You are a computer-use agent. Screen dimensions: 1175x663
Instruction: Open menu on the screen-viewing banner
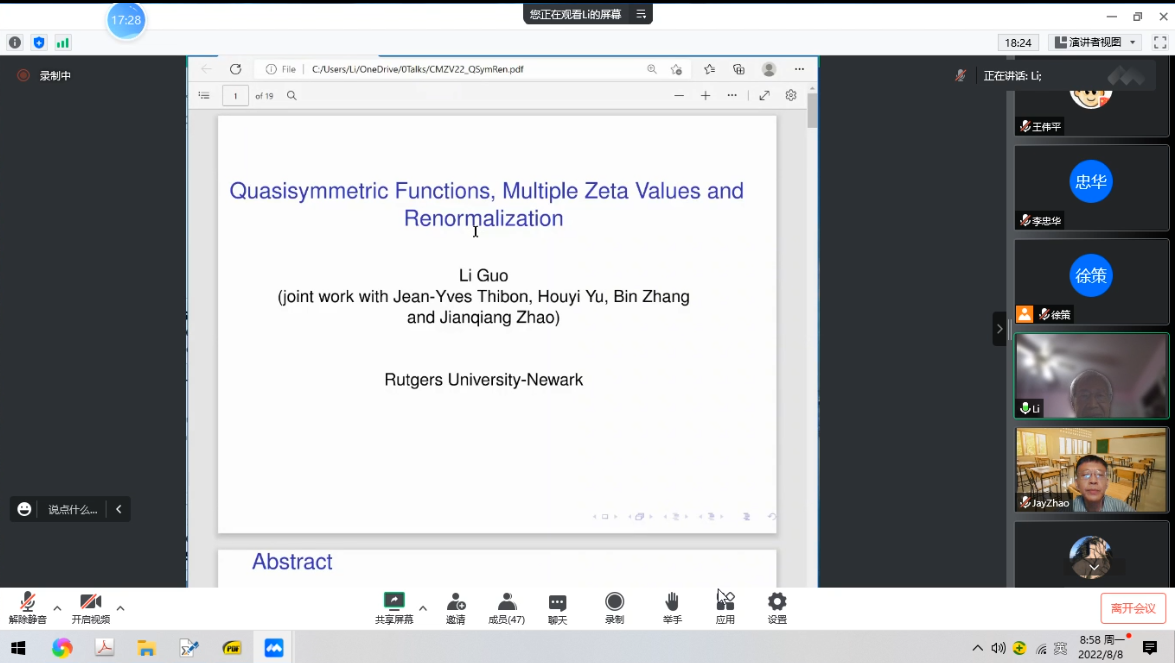[x=641, y=14]
